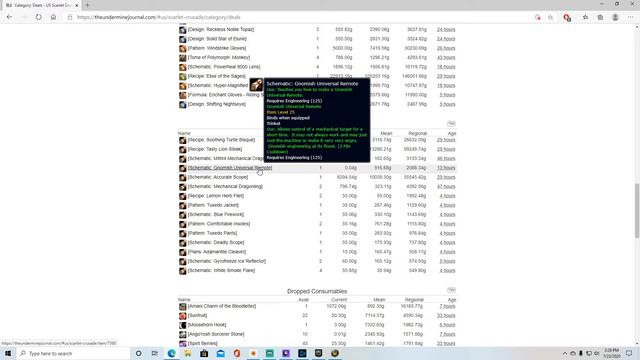Image resolution: width=640 pixels, height=360 pixels.
Task: Select the Category Deals browser tab
Action: 41,5
